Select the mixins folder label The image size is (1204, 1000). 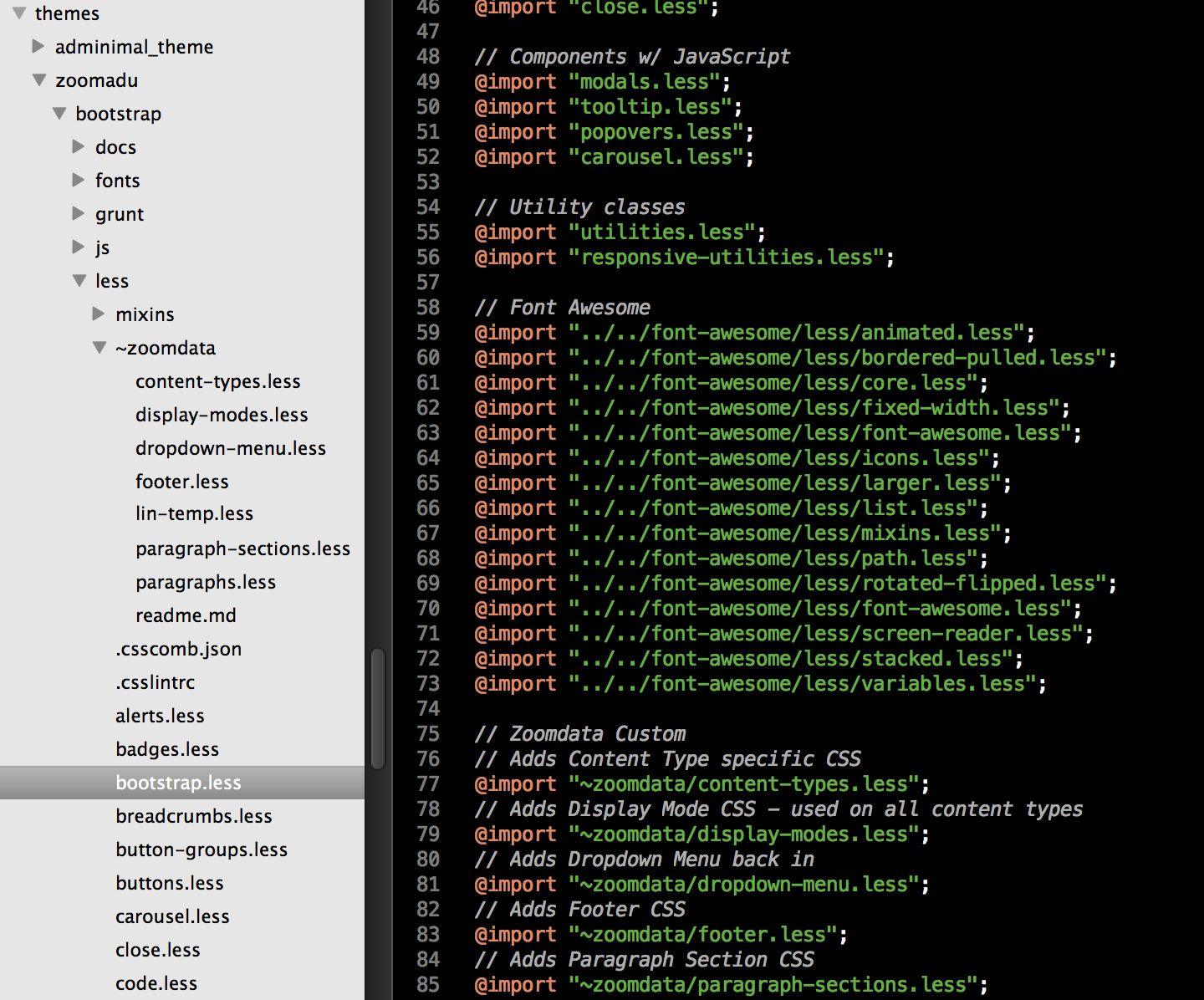145,314
